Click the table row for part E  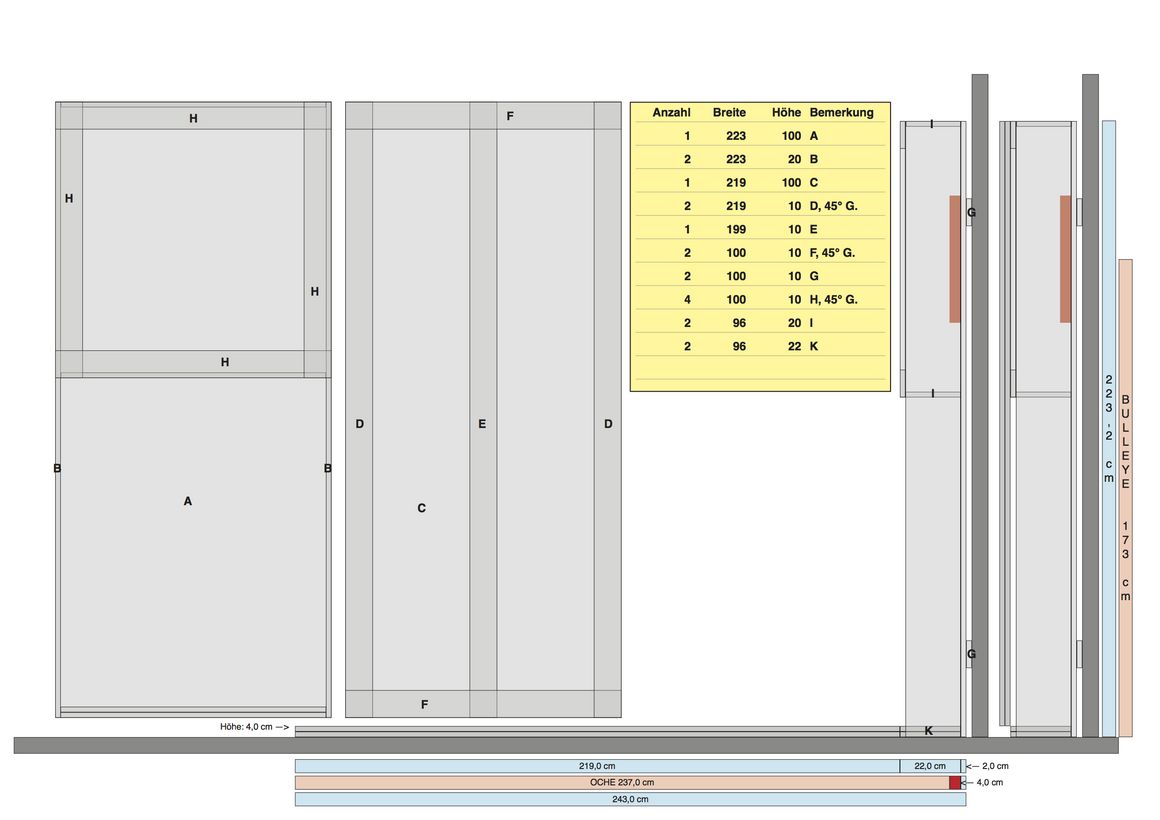pos(760,229)
